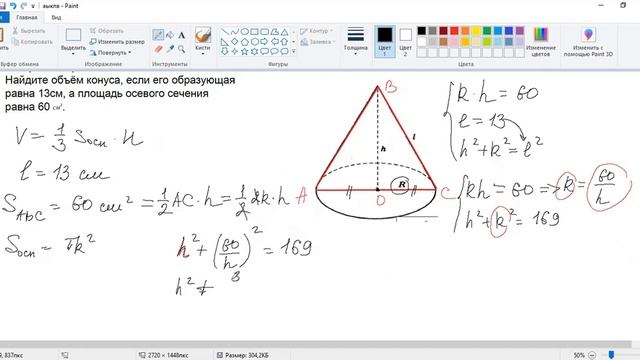Choose the black color swatch
The image size is (640, 360).
422,31
